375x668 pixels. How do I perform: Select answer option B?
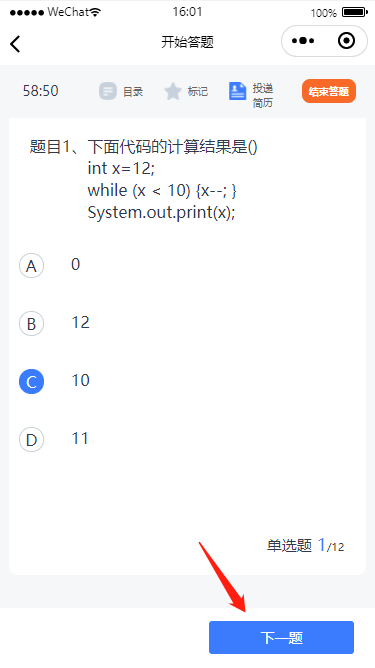(32, 323)
